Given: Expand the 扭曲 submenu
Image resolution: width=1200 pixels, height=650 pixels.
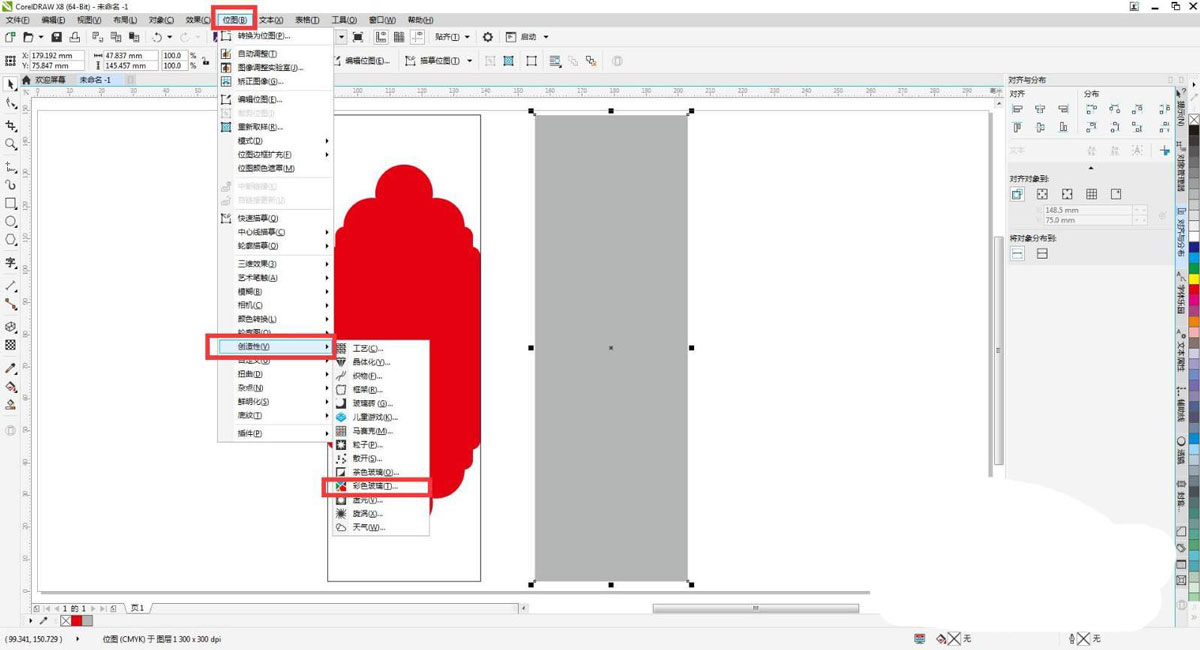Looking at the screenshot, I should (x=274, y=374).
